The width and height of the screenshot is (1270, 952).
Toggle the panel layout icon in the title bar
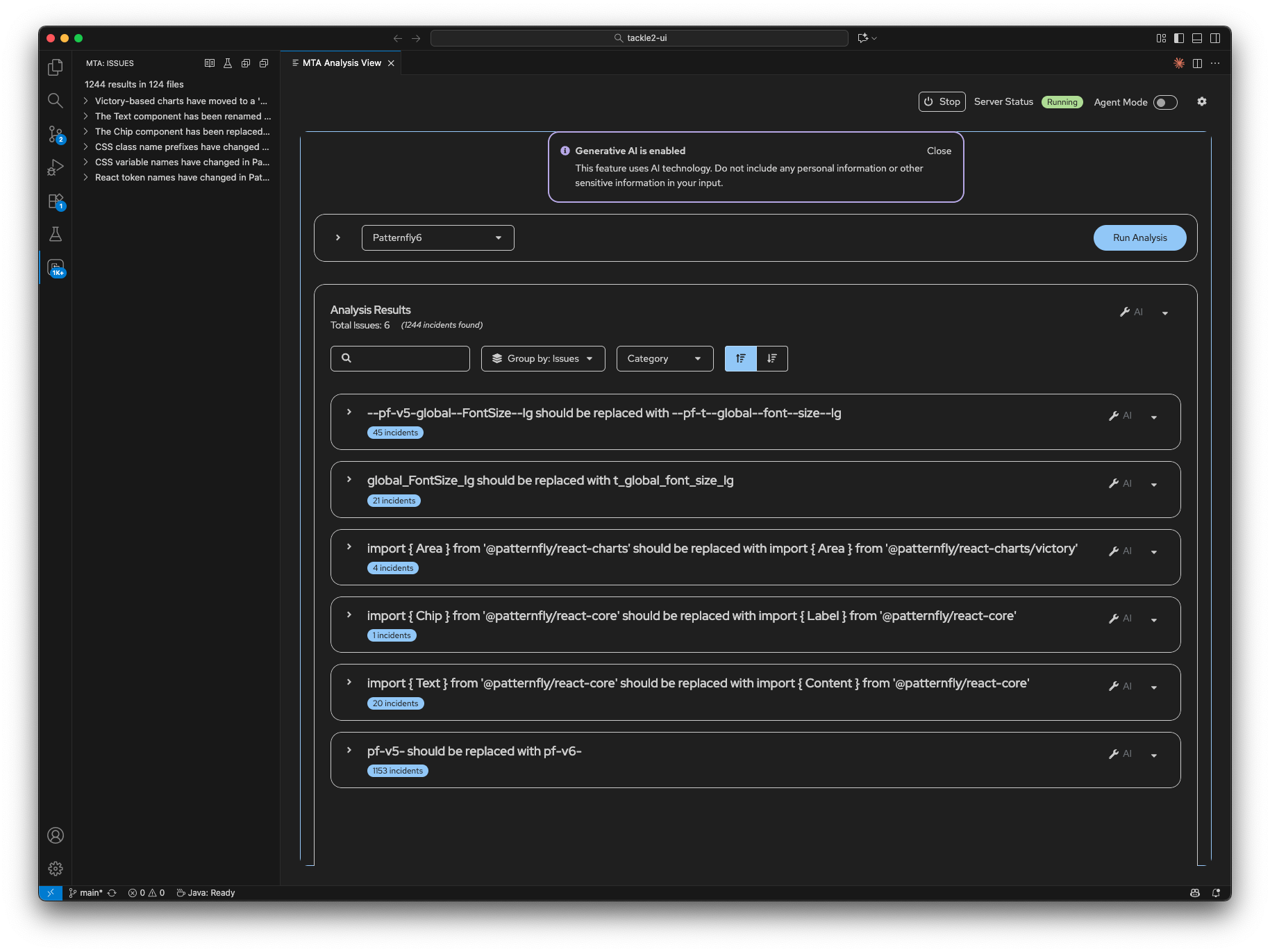1196,38
